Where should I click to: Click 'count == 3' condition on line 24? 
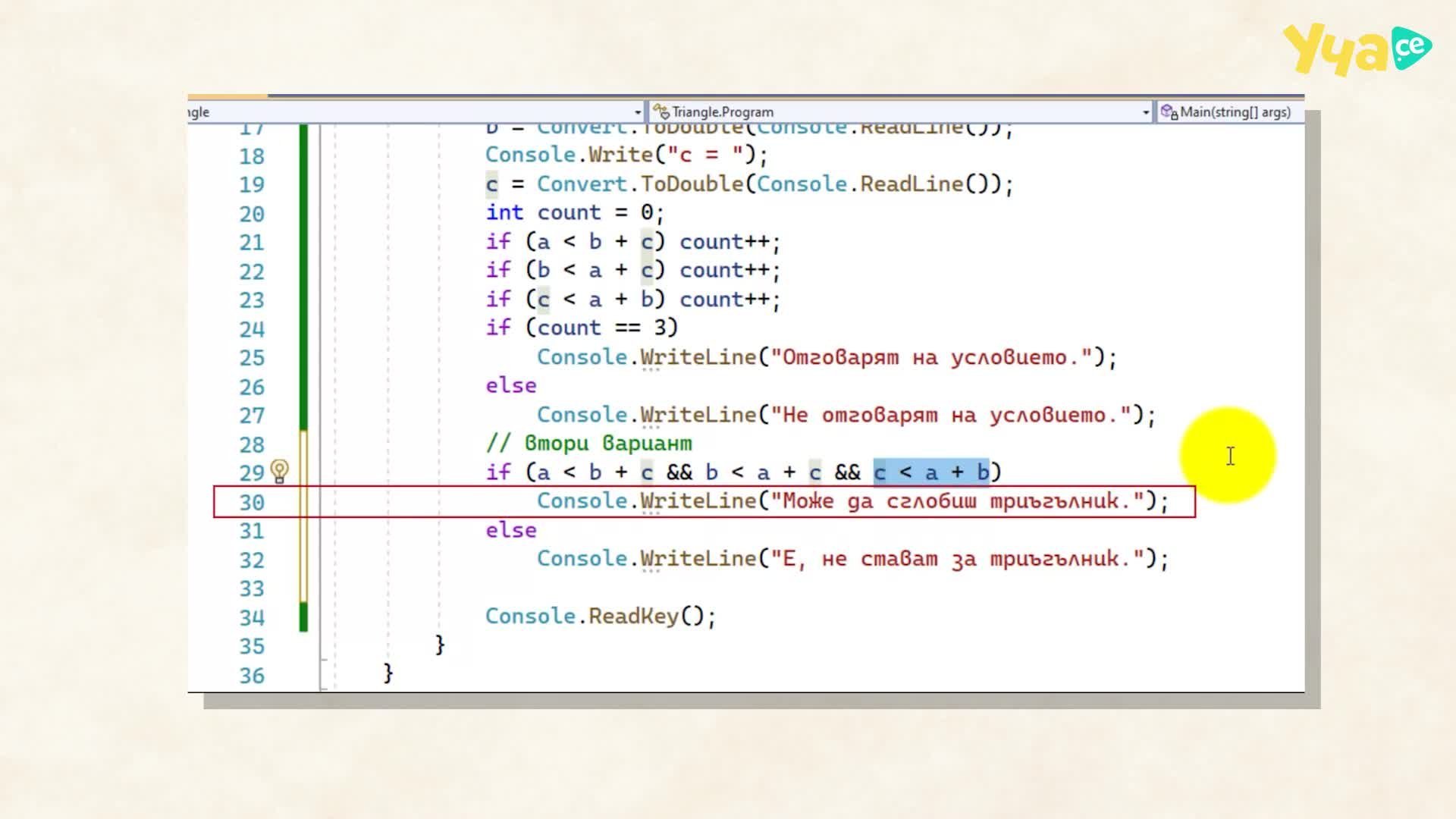601,328
